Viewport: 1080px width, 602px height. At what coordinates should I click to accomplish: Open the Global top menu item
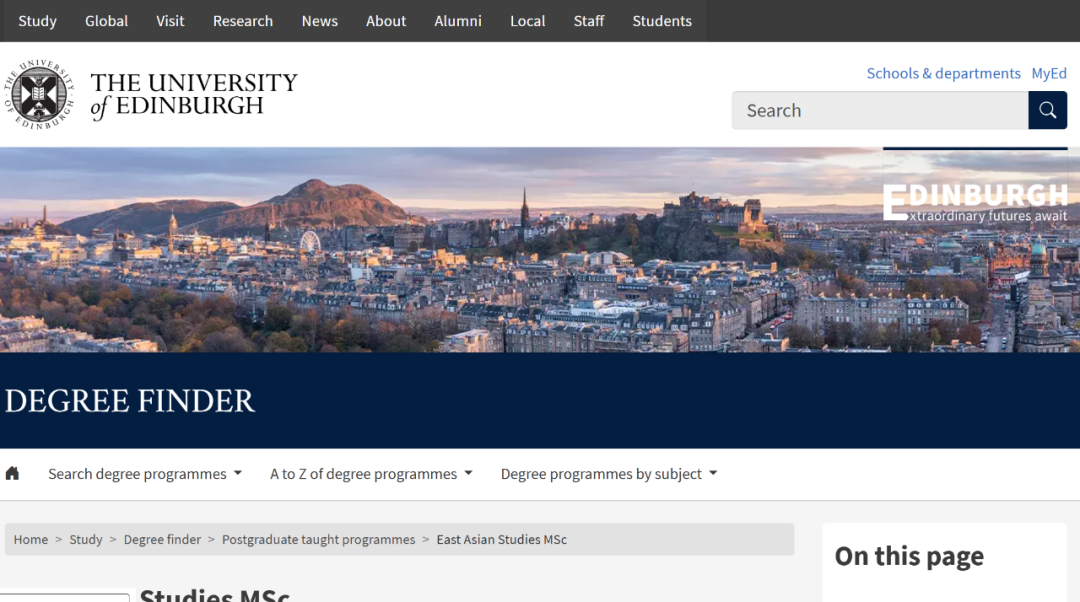pyautogui.click(x=106, y=21)
